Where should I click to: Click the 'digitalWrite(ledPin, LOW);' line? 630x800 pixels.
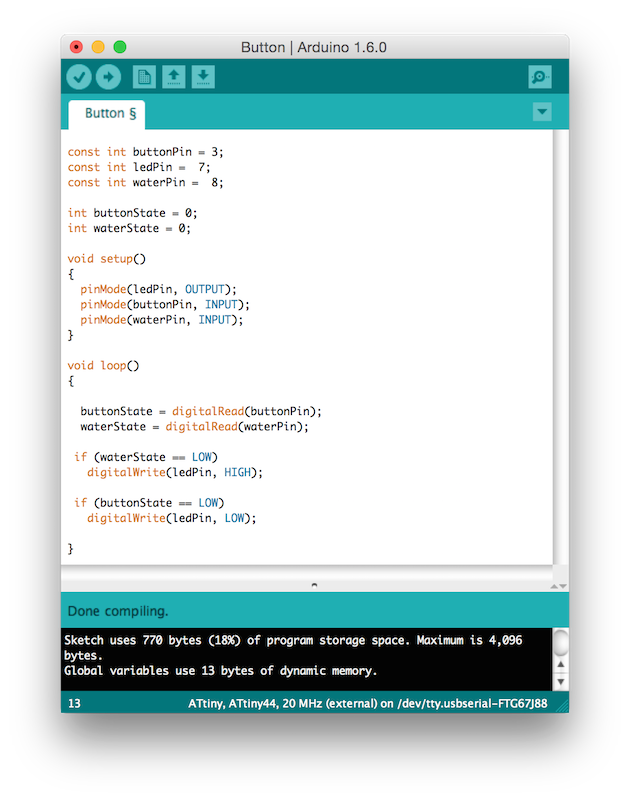[171, 518]
